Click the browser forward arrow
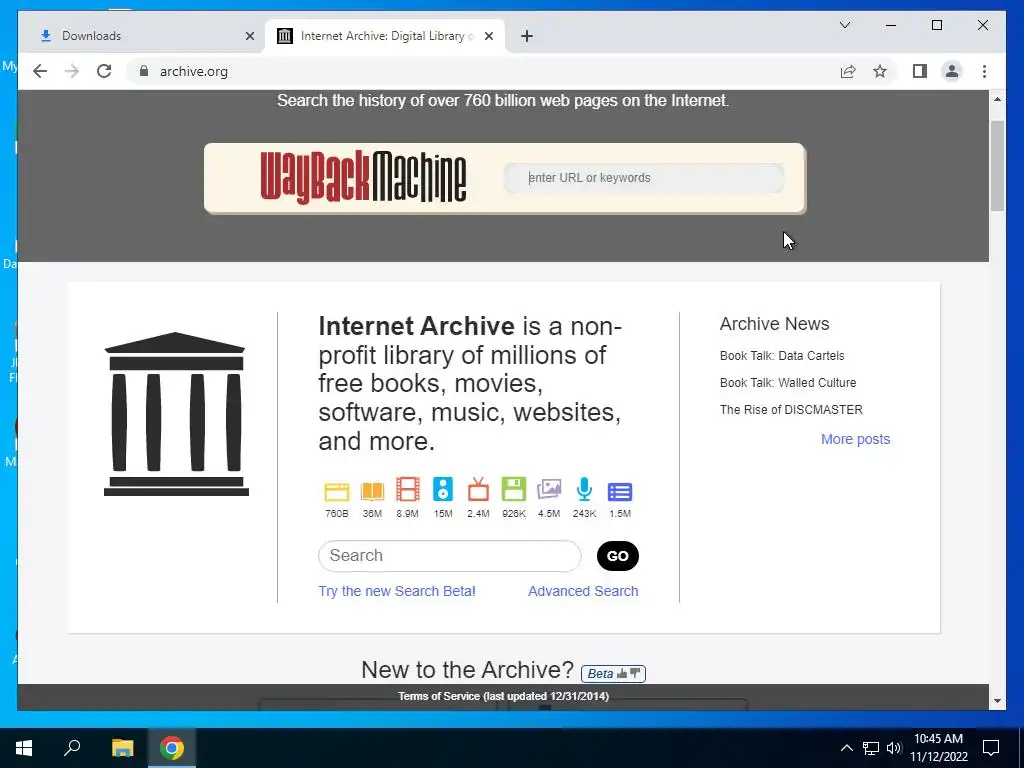Viewport: 1024px width, 768px height. 72,71
